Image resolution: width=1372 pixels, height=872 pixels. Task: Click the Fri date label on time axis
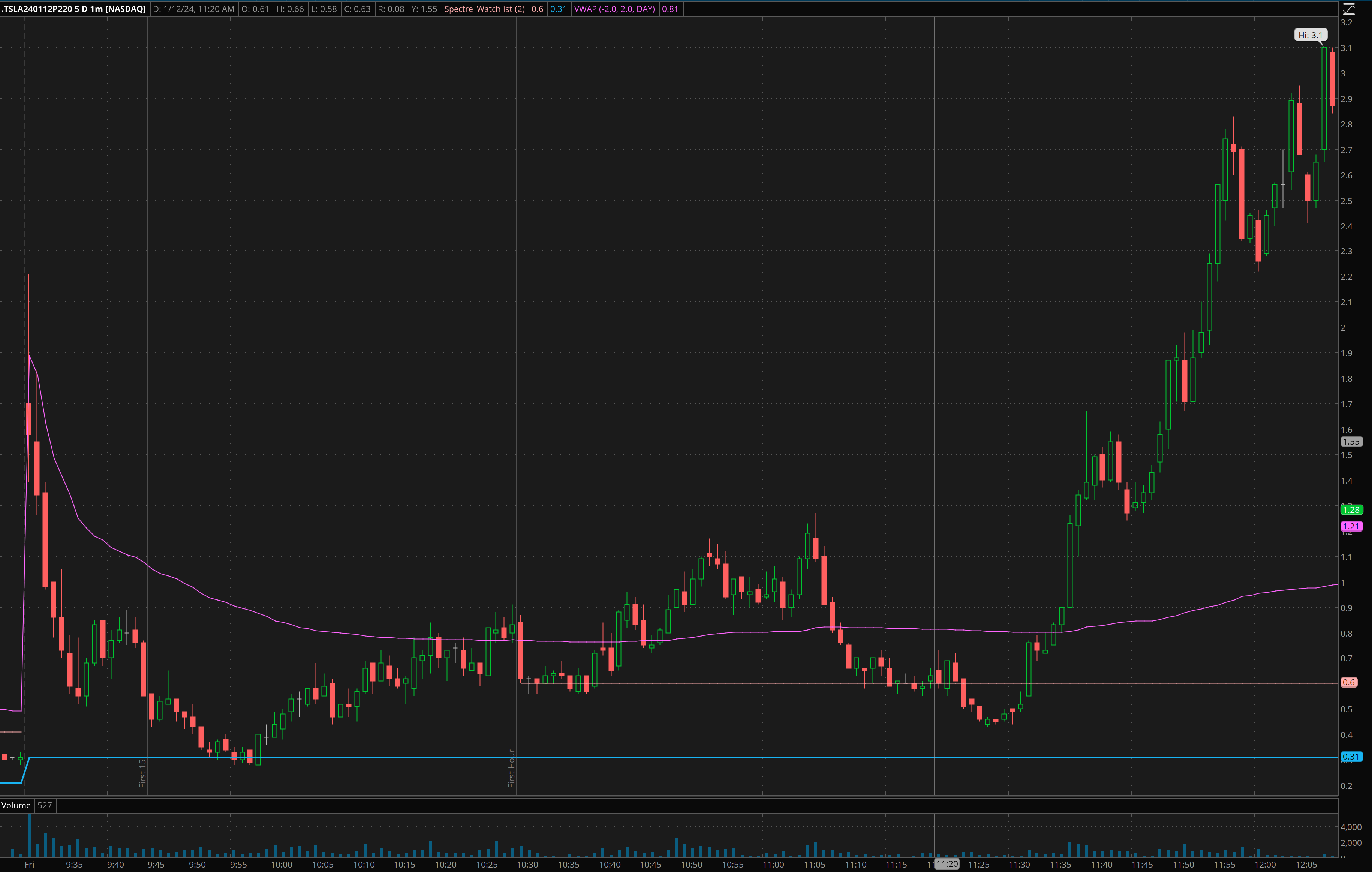(29, 865)
